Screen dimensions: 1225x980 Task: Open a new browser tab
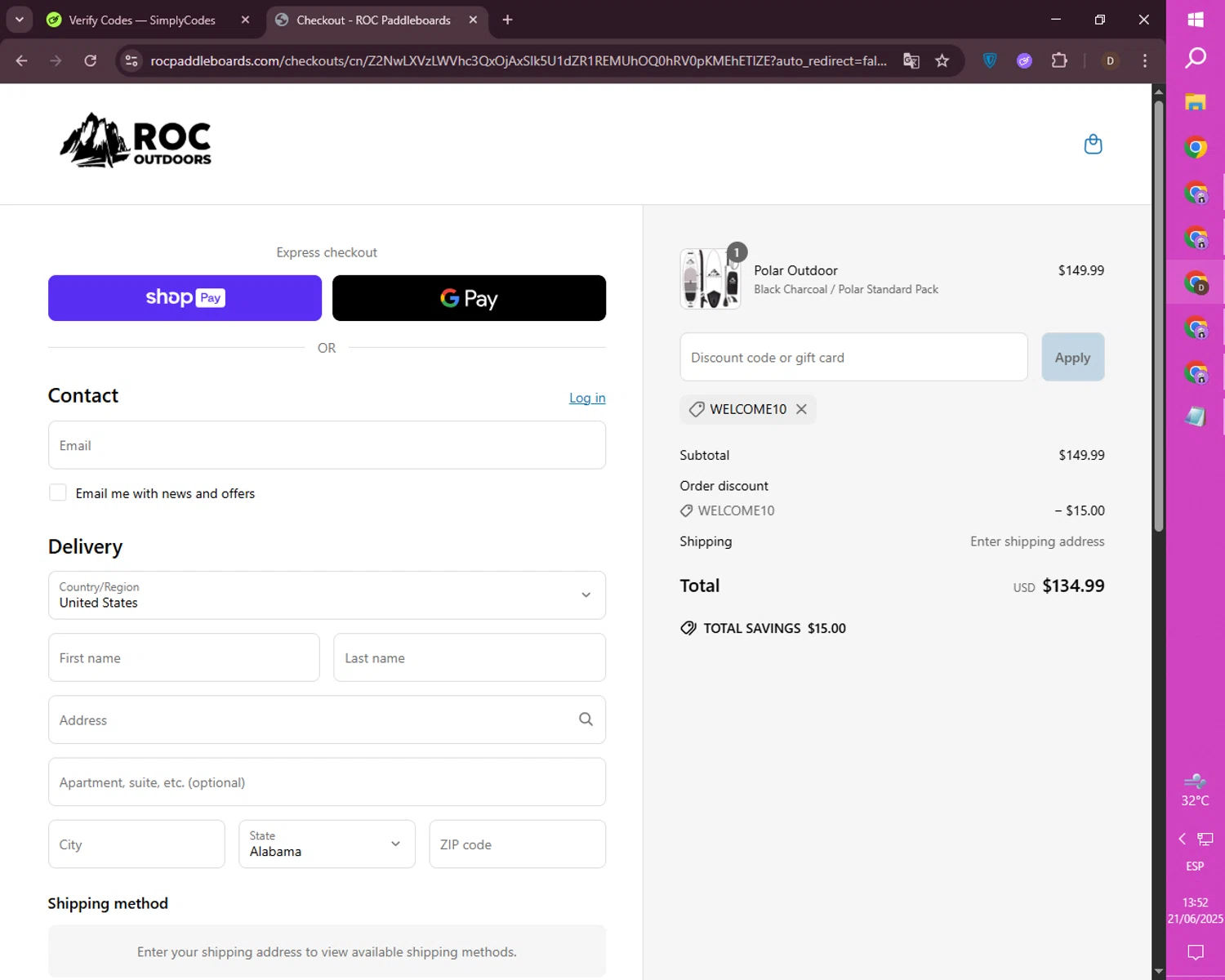[507, 20]
